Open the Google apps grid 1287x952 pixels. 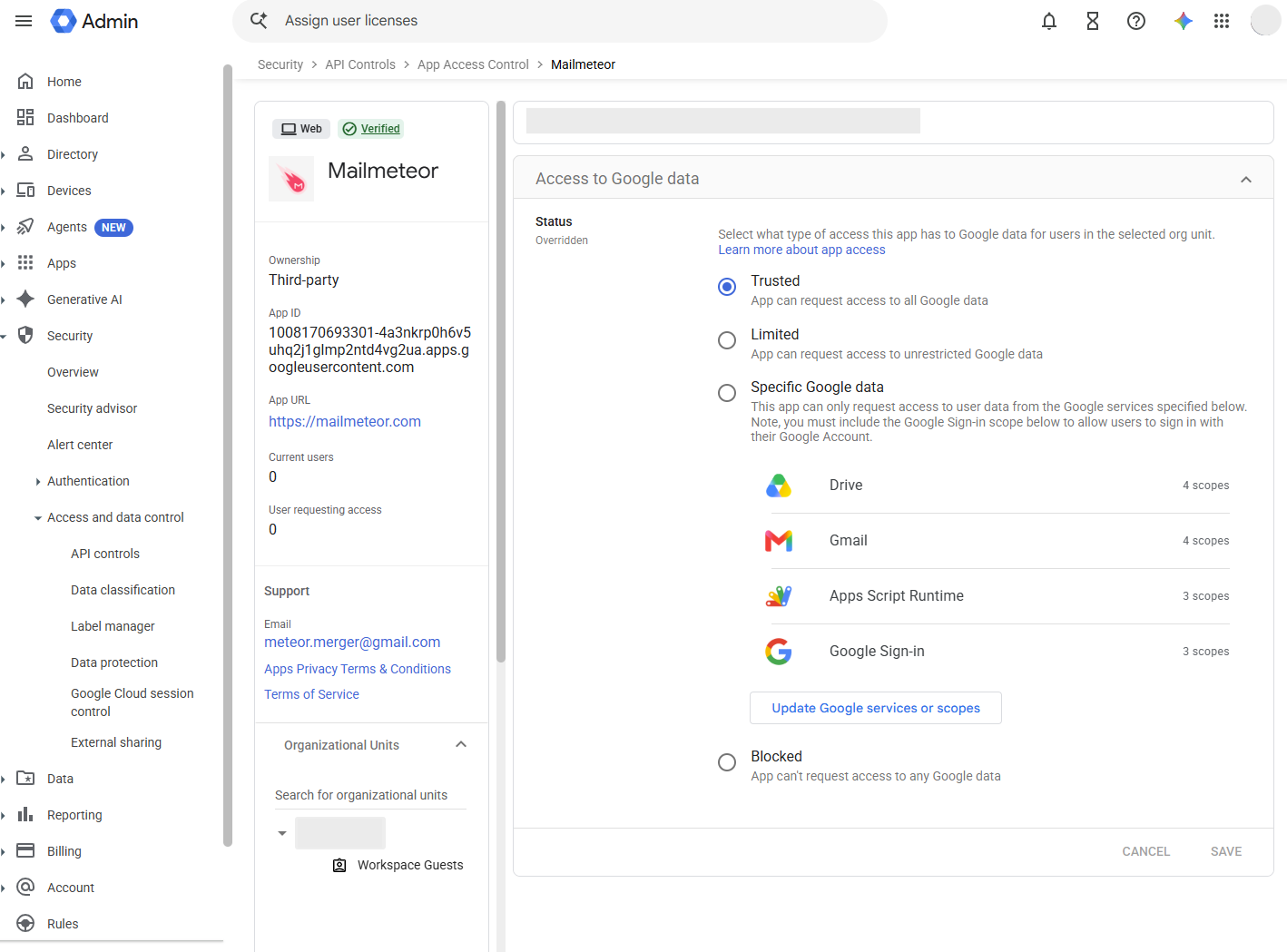click(1222, 21)
